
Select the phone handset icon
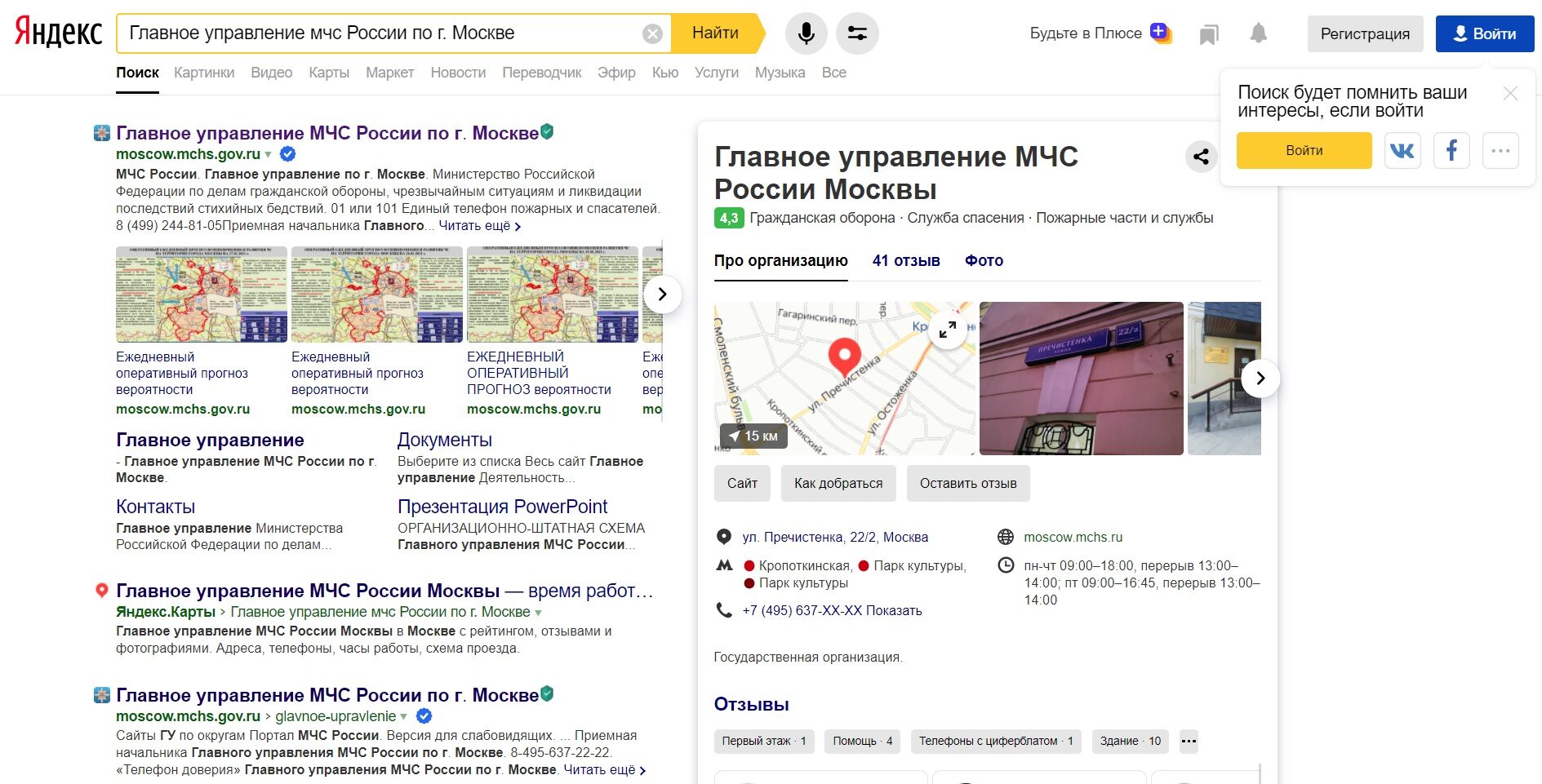pos(723,610)
